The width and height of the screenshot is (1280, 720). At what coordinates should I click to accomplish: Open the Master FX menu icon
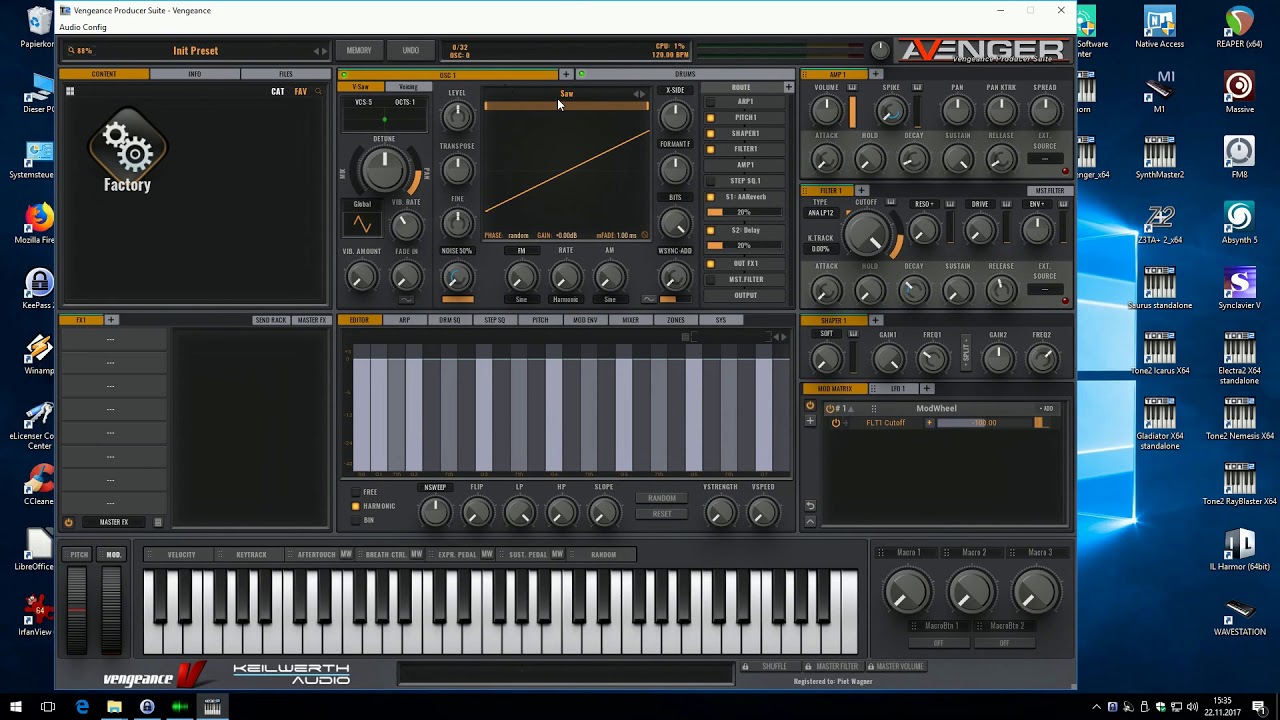(x=157, y=522)
